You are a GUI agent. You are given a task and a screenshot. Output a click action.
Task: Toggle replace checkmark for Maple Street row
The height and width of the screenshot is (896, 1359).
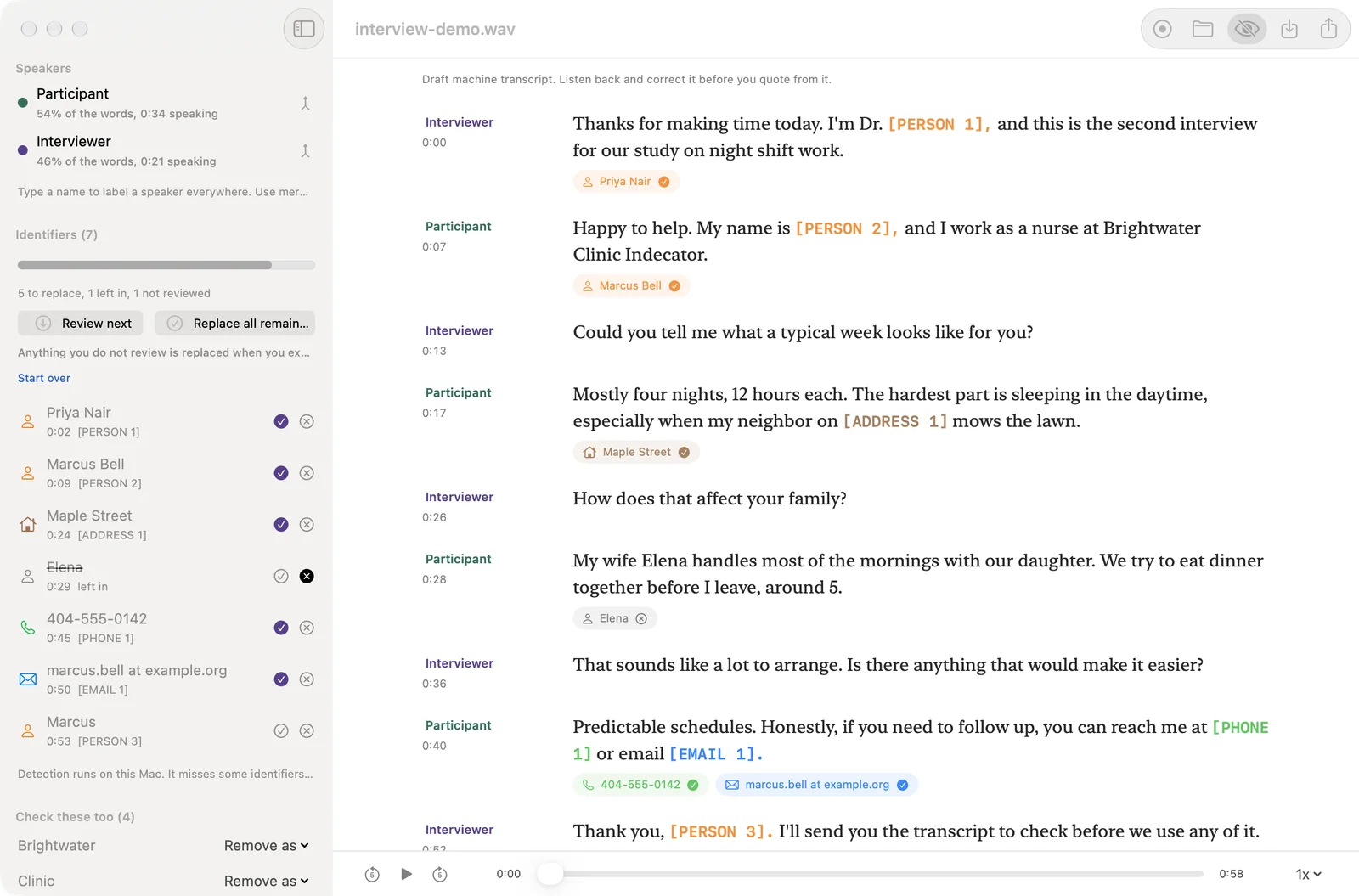[281, 525]
